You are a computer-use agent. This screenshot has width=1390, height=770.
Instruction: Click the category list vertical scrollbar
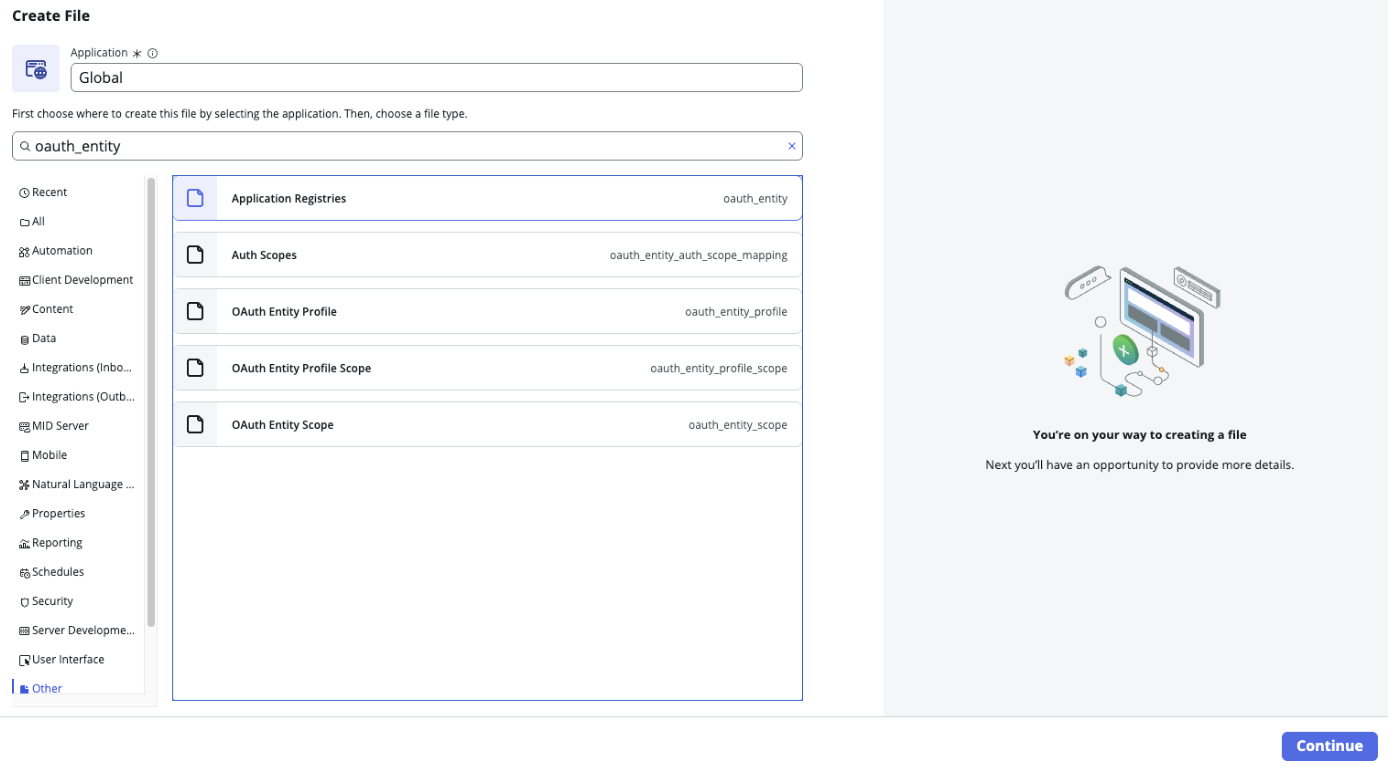pos(151,400)
